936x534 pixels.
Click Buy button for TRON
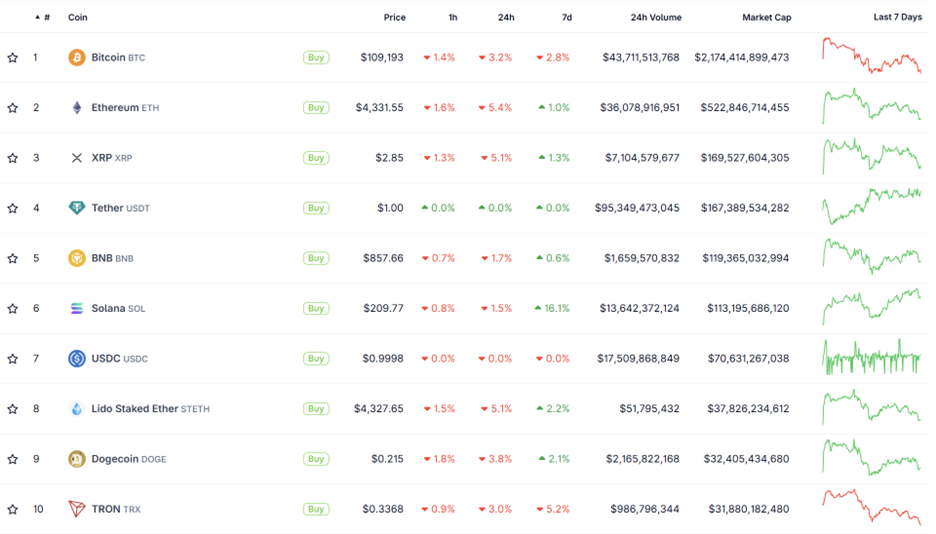[x=316, y=509]
